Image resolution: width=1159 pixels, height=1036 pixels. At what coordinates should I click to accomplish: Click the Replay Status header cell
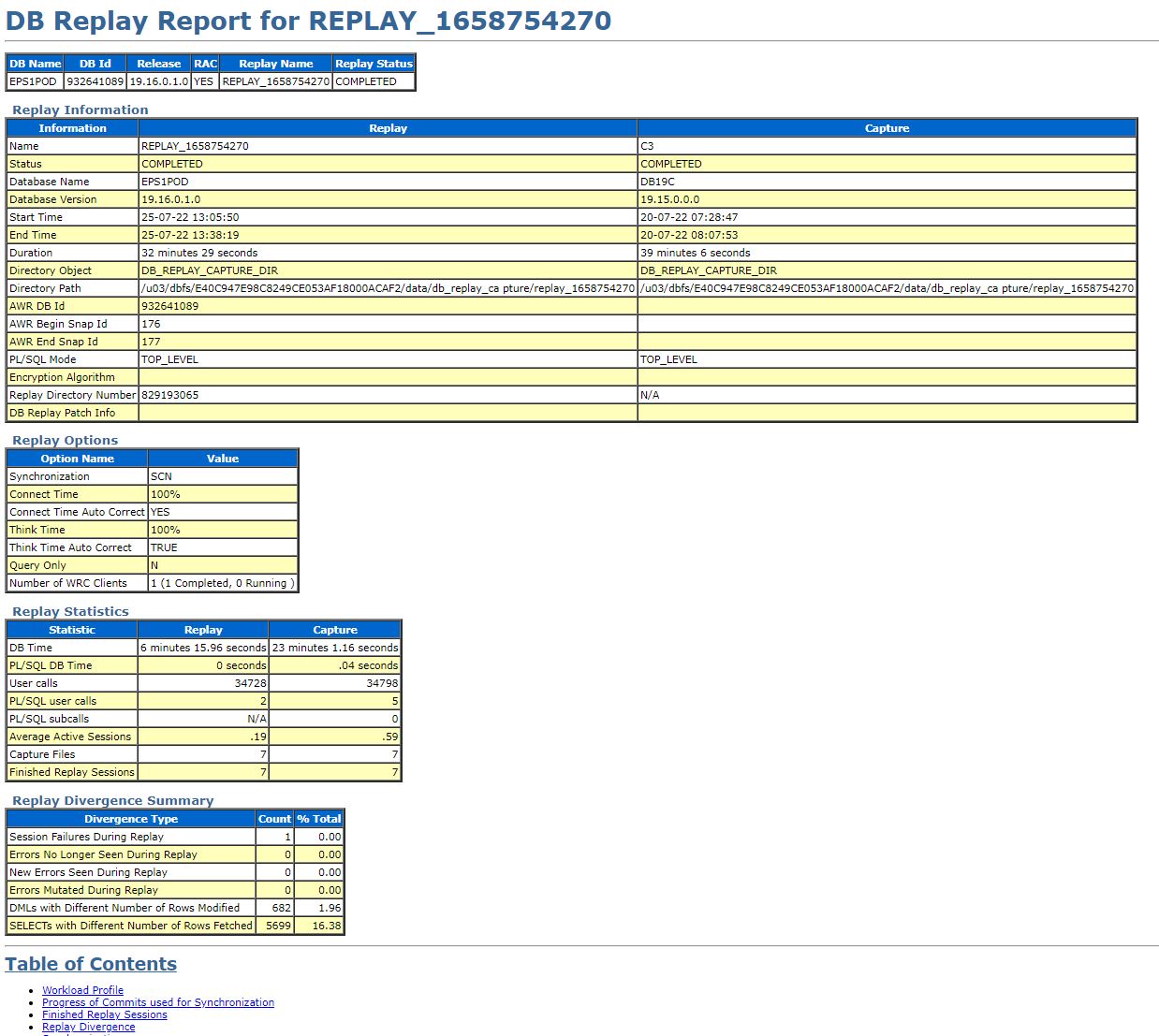pos(374,63)
